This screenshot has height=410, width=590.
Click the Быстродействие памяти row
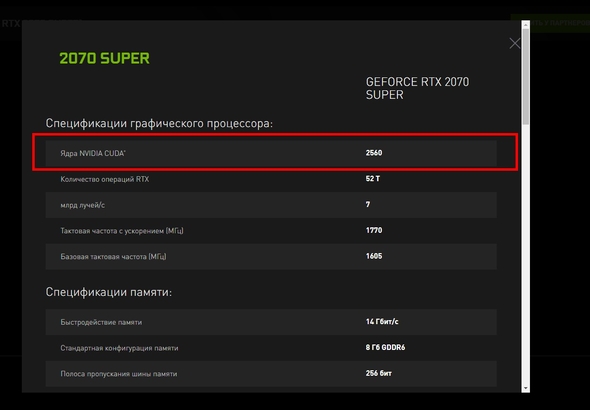pos(271,322)
